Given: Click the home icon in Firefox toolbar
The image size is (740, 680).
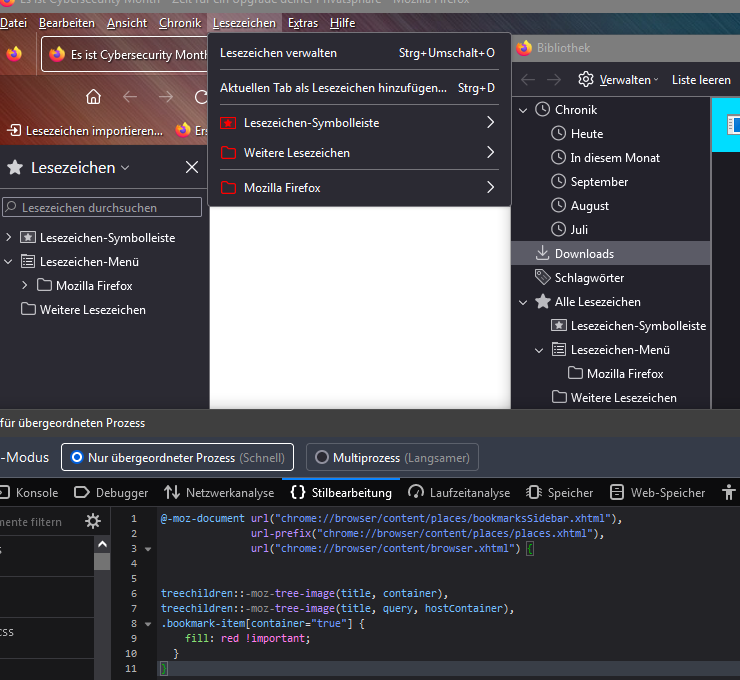Looking at the screenshot, I should 93,96.
